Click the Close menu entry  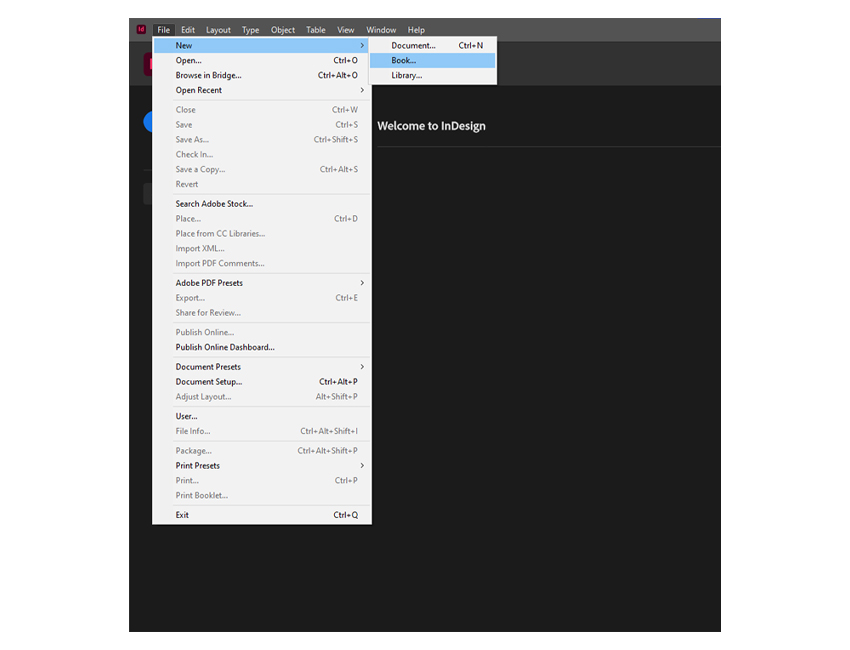click(262, 110)
